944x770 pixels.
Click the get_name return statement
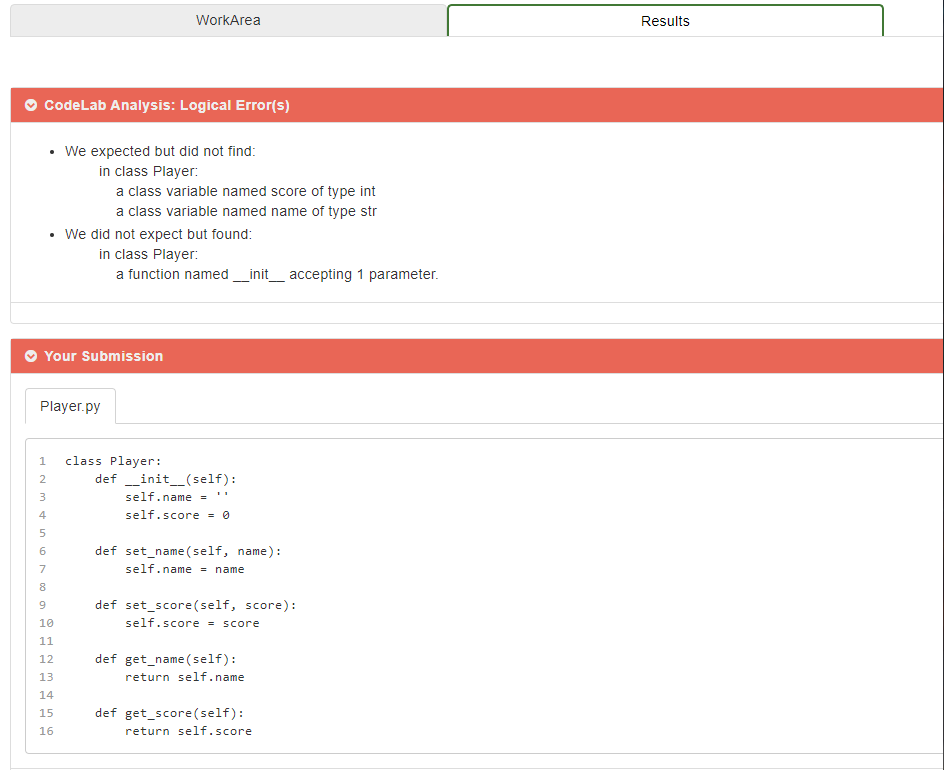pyautogui.click(x=185, y=677)
